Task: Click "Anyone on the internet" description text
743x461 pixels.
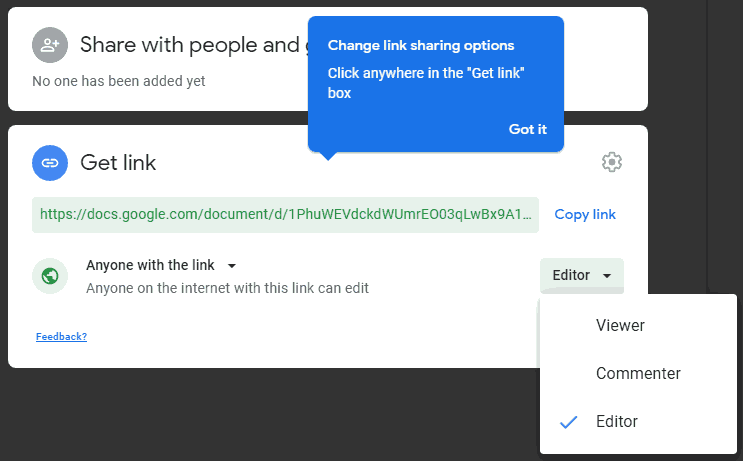Action: tap(227, 288)
